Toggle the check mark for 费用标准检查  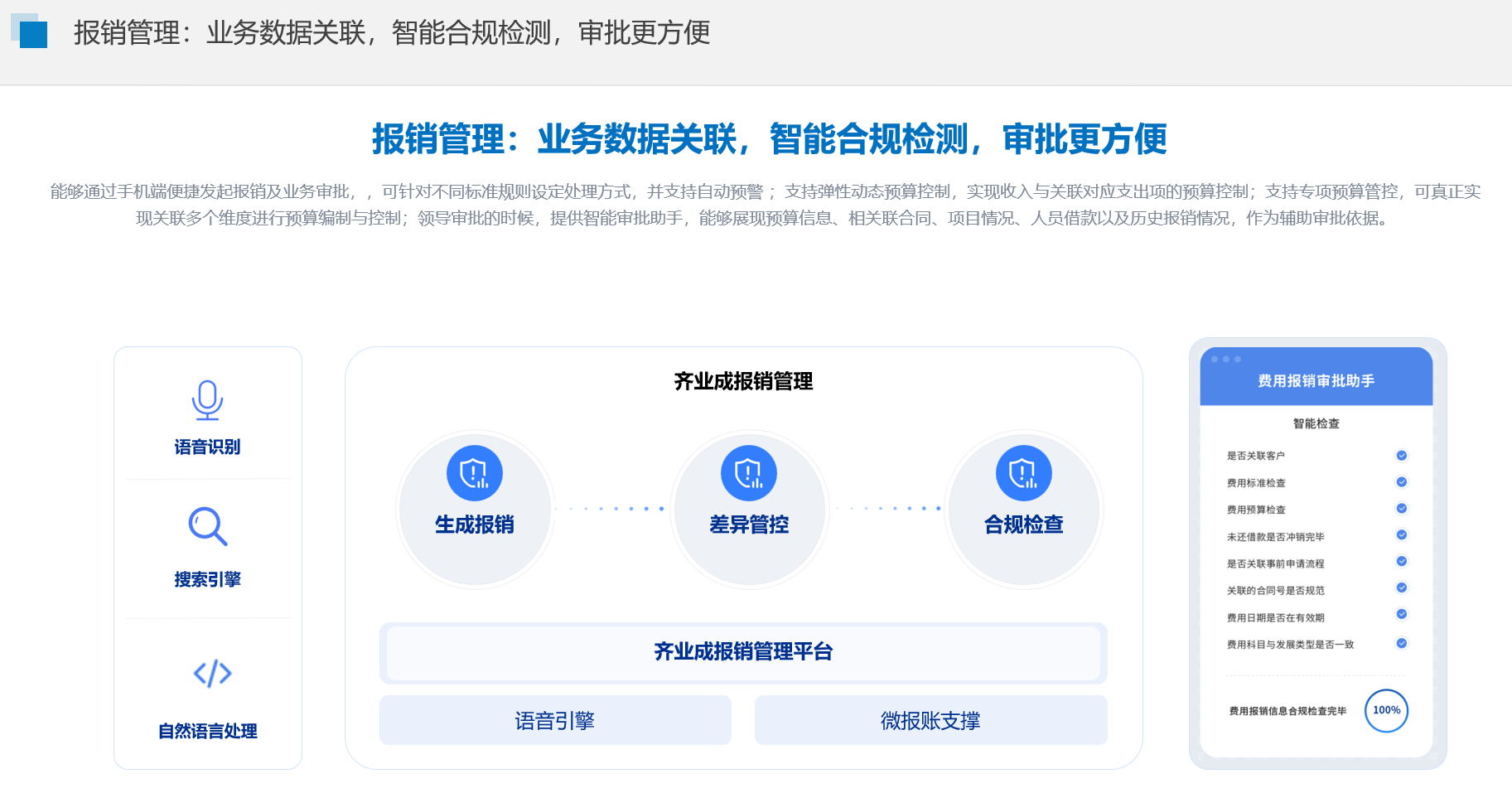(1402, 481)
